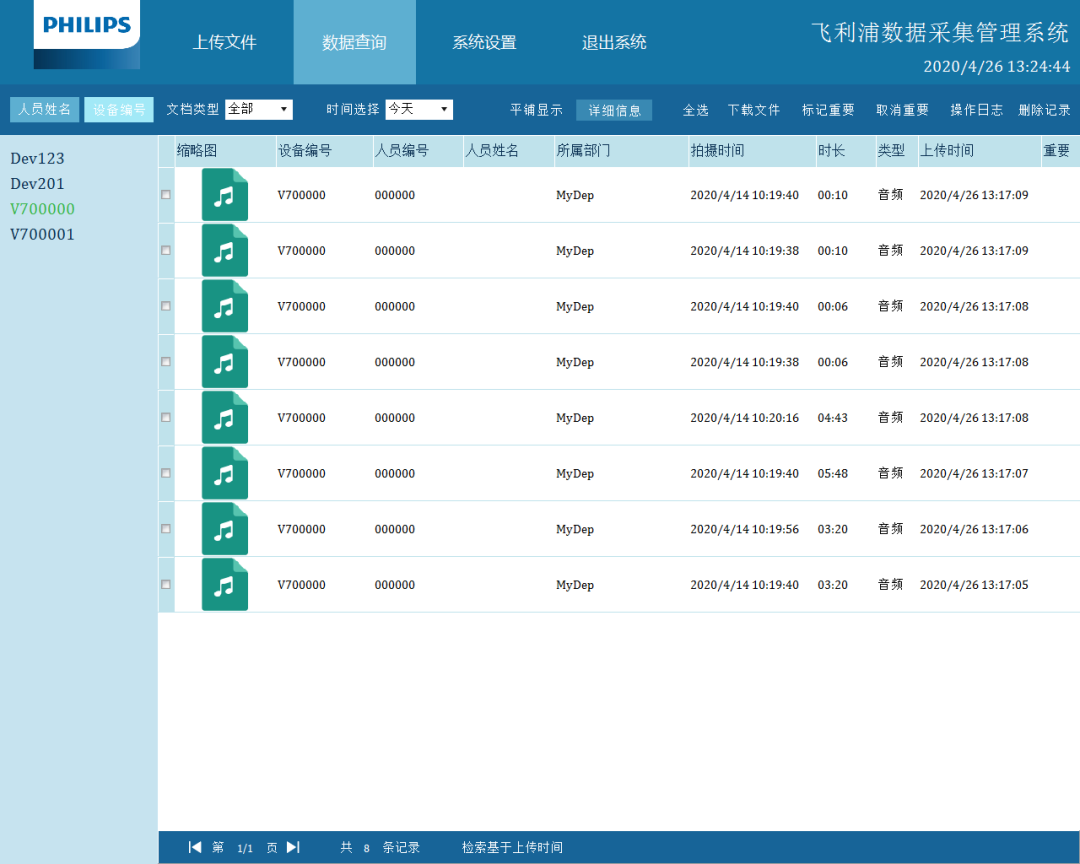
Task: Check the row uploaded 13:17:07
Action: pos(166,473)
